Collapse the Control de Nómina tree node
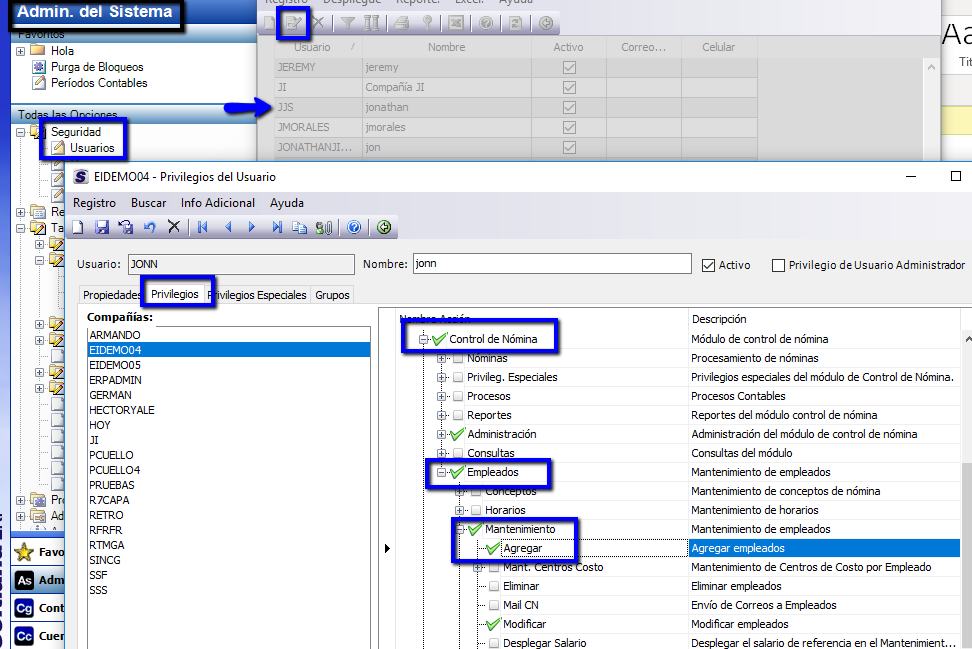 [x=423, y=339]
